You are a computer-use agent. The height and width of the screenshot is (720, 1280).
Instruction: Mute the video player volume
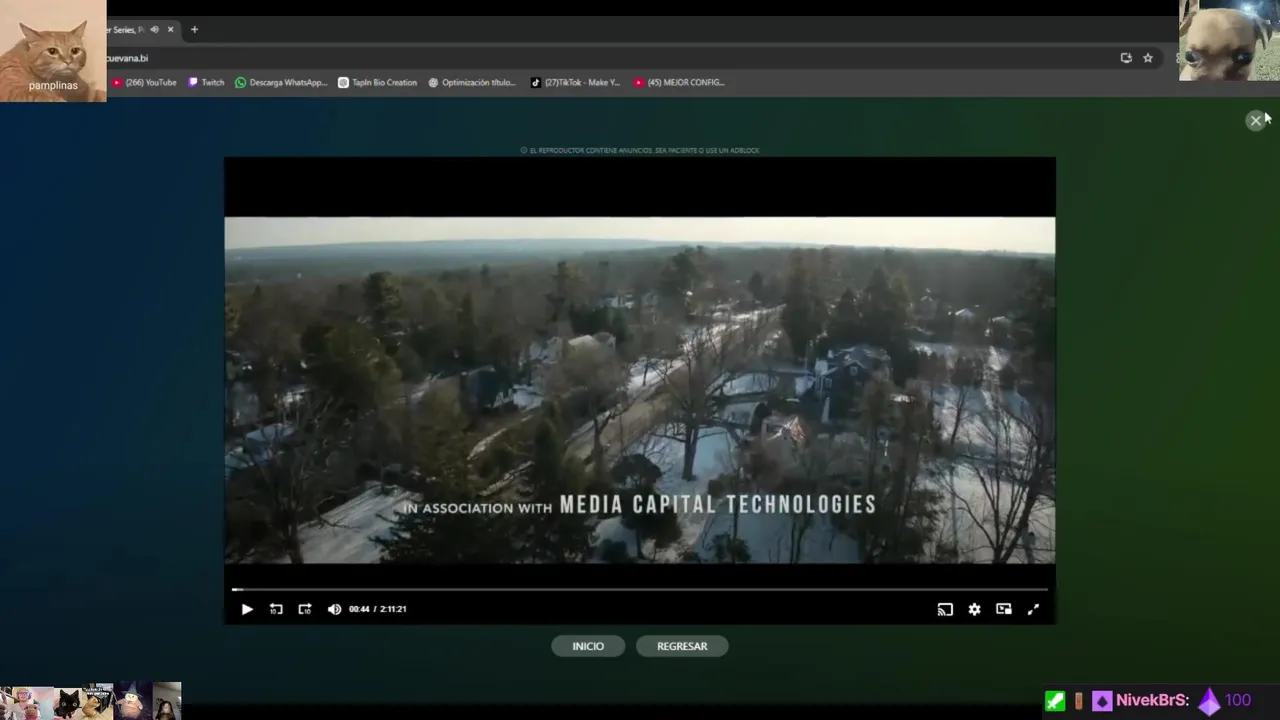pyautogui.click(x=334, y=609)
